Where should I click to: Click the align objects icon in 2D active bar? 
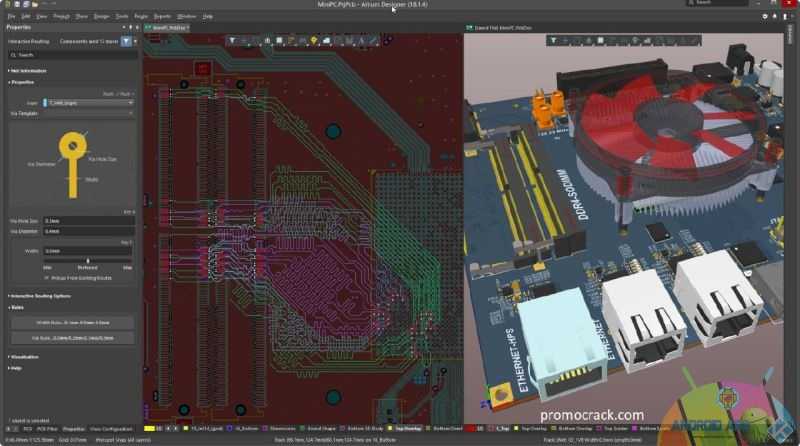[x=267, y=40]
